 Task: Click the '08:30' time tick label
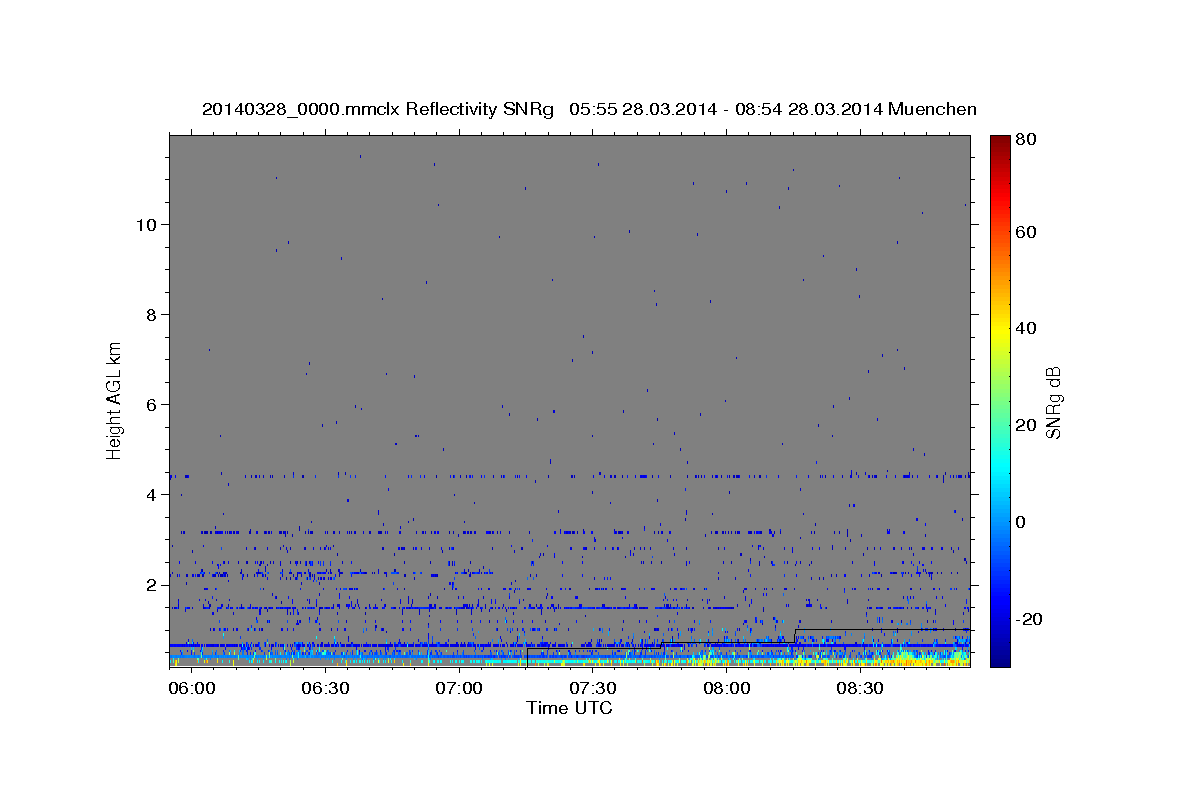click(x=860, y=689)
